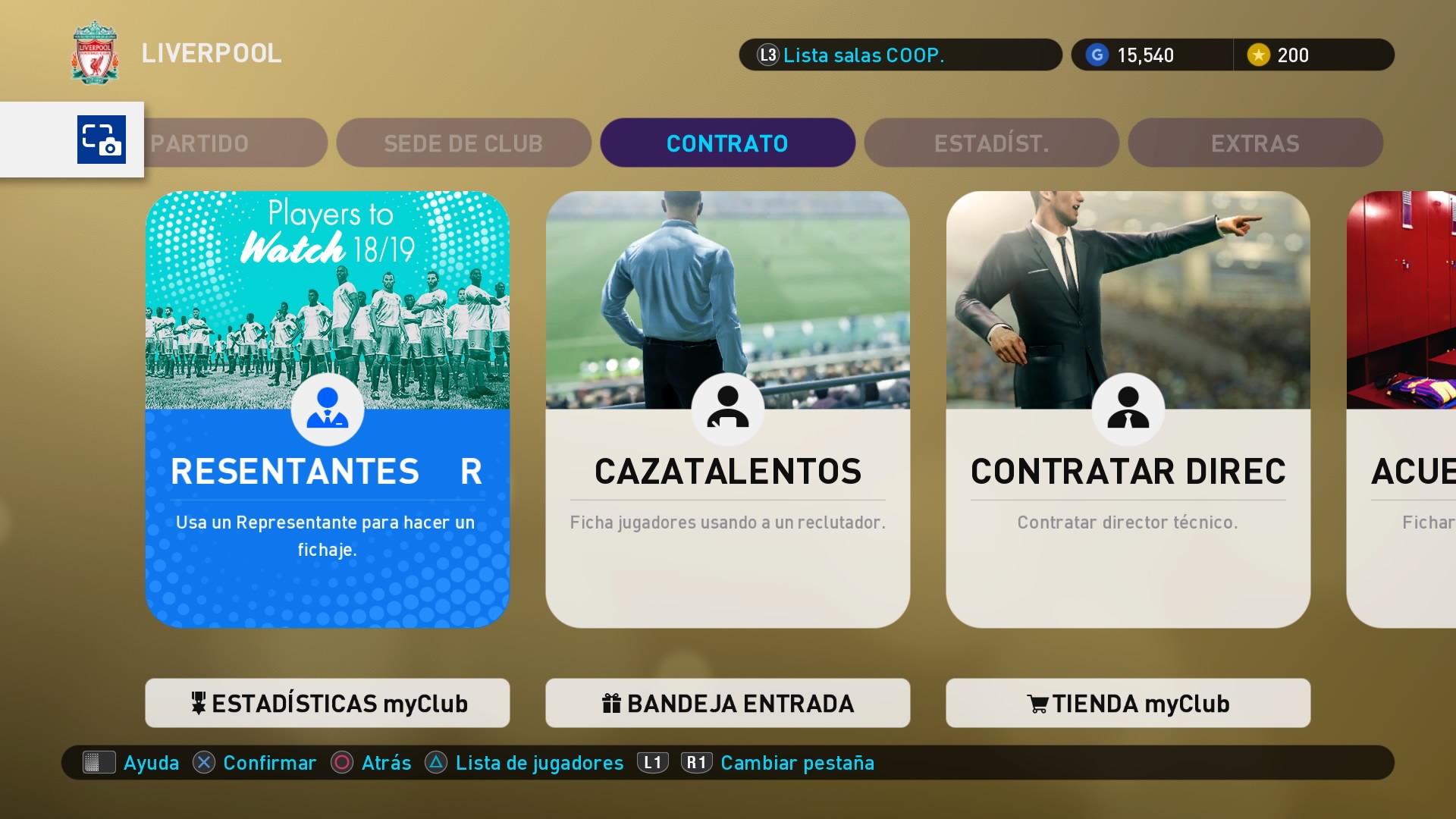Click the Liverpool club crest
Screen dimensions: 1456x819
tap(95, 52)
